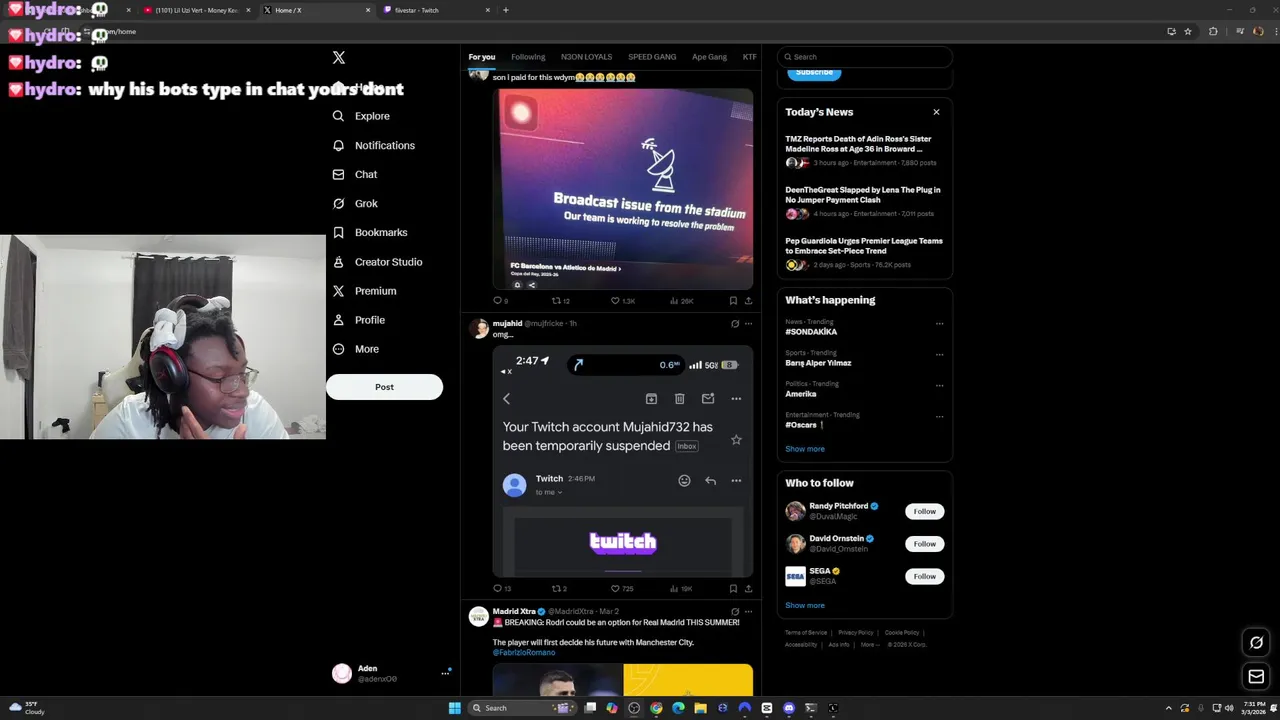Click the blue Subscribe button
The width and height of the screenshot is (1280, 720).
click(x=814, y=72)
